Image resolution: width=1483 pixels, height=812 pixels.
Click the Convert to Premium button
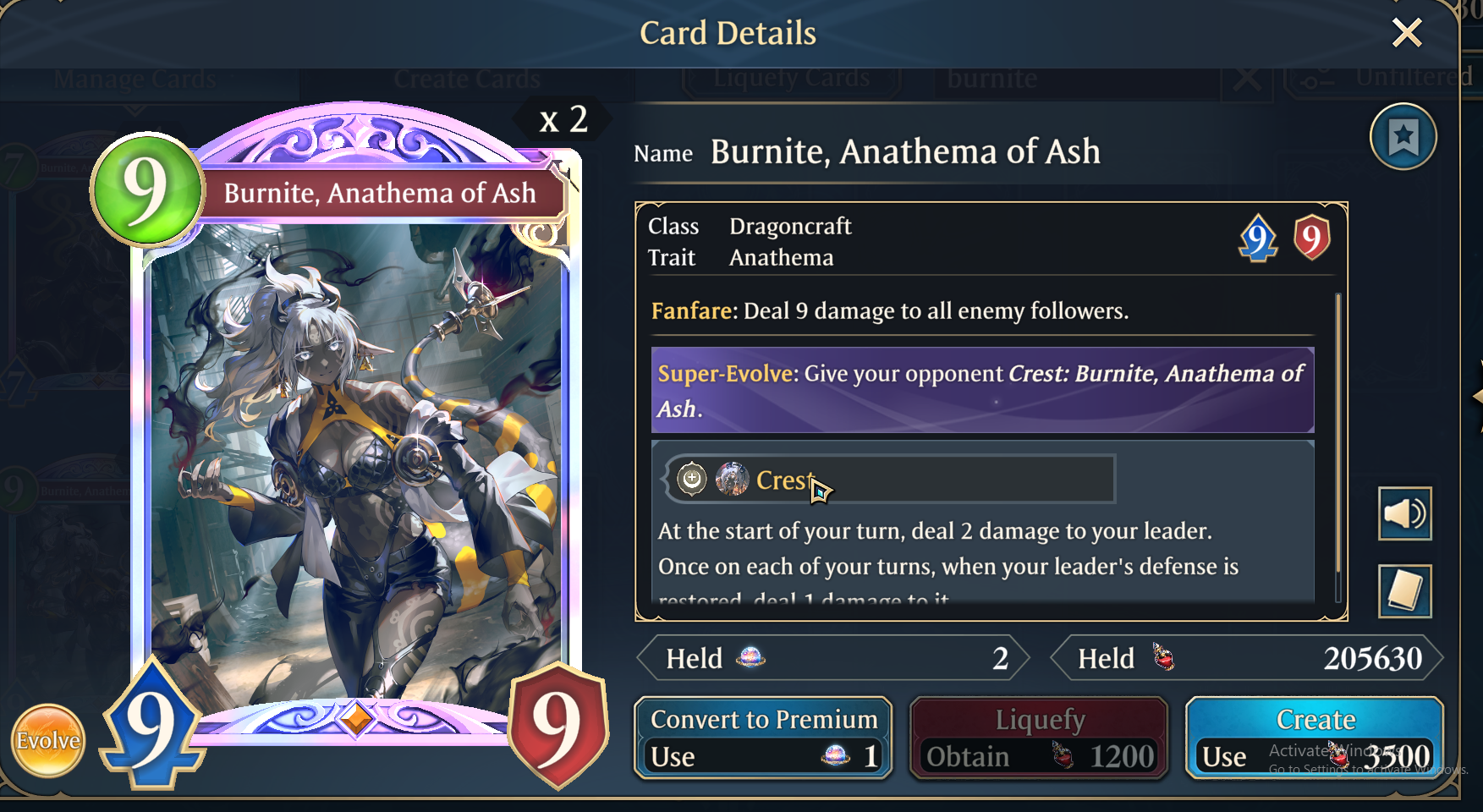[x=763, y=738]
